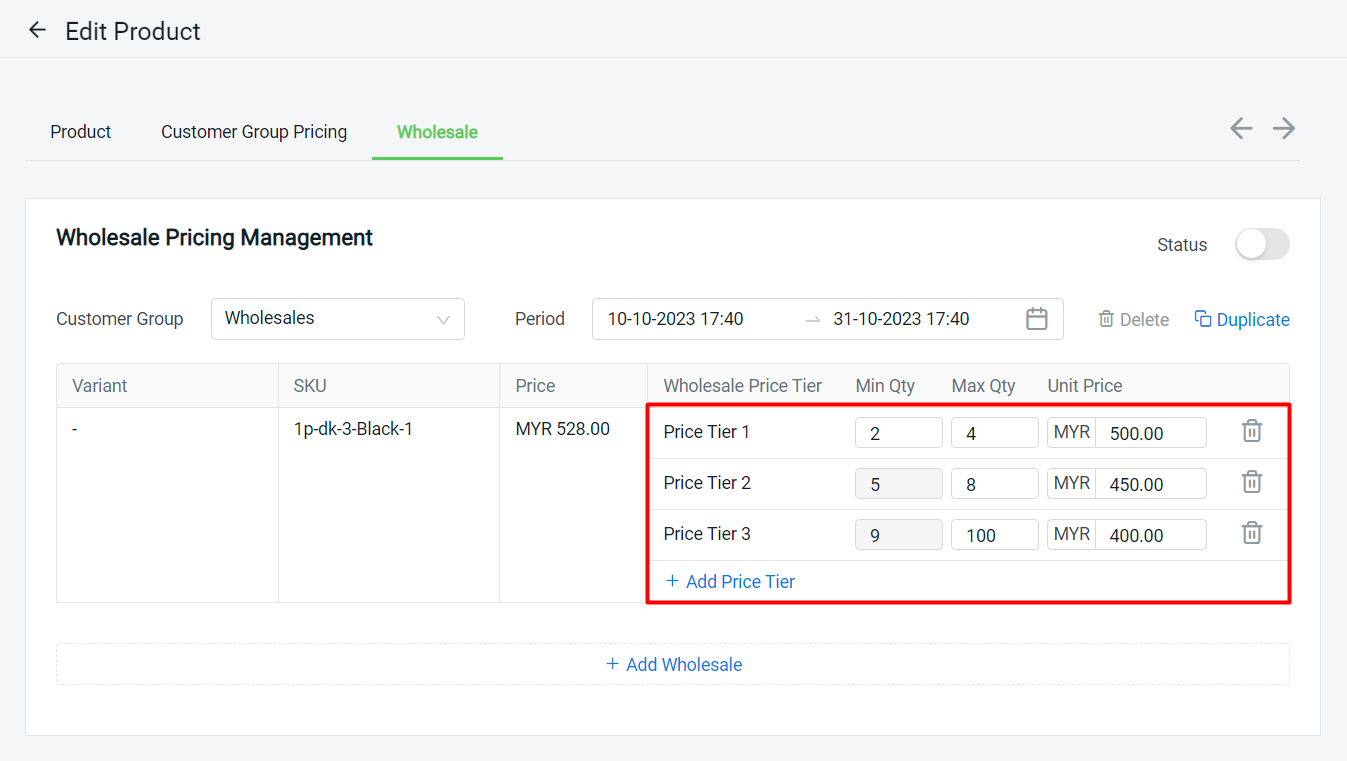Duplicate the wholesale pricing entry
1347x761 pixels.
[x=1242, y=320]
